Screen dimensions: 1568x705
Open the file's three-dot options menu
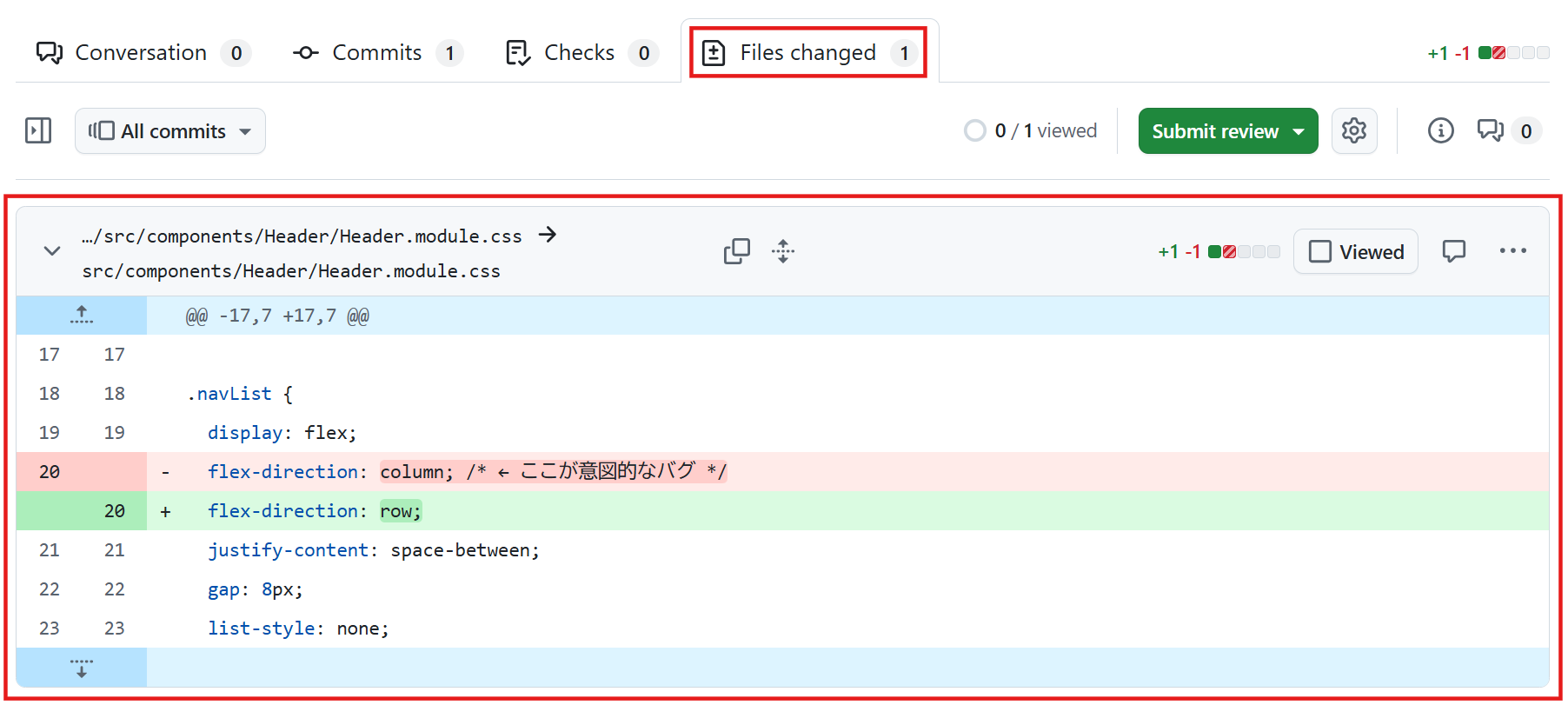pyautogui.click(x=1512, y=251)
